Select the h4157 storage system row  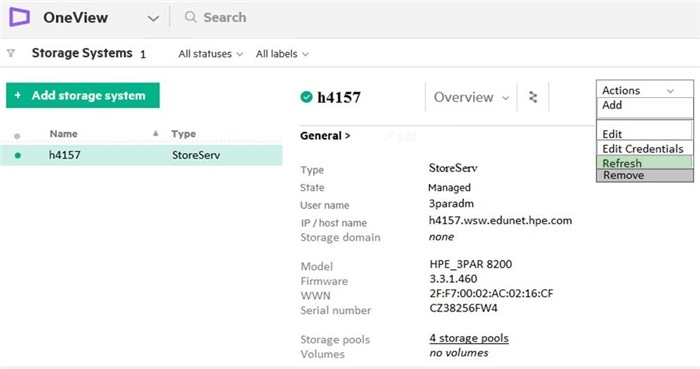point(141,155)
